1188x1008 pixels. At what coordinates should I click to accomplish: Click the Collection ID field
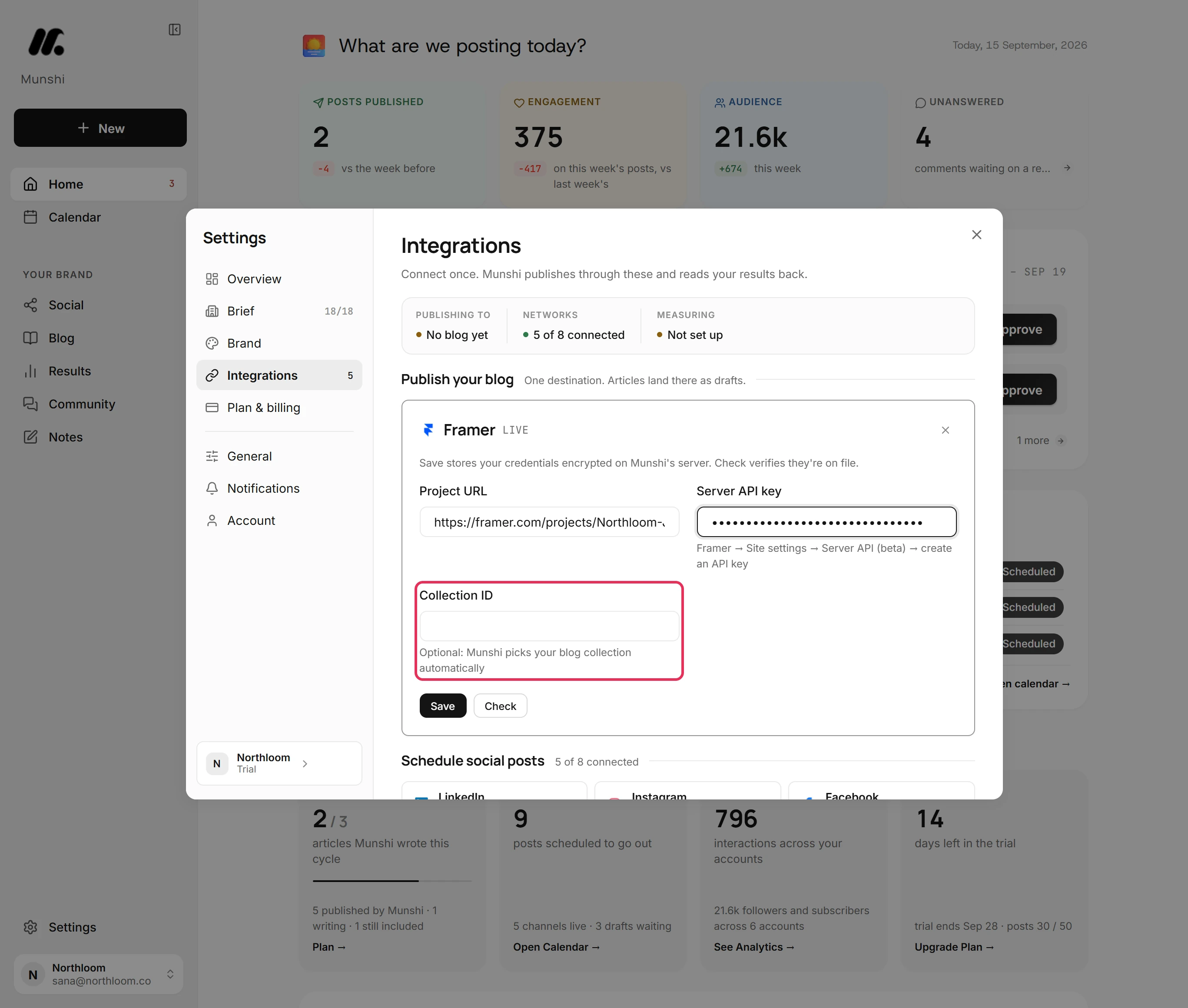(549, 626)
